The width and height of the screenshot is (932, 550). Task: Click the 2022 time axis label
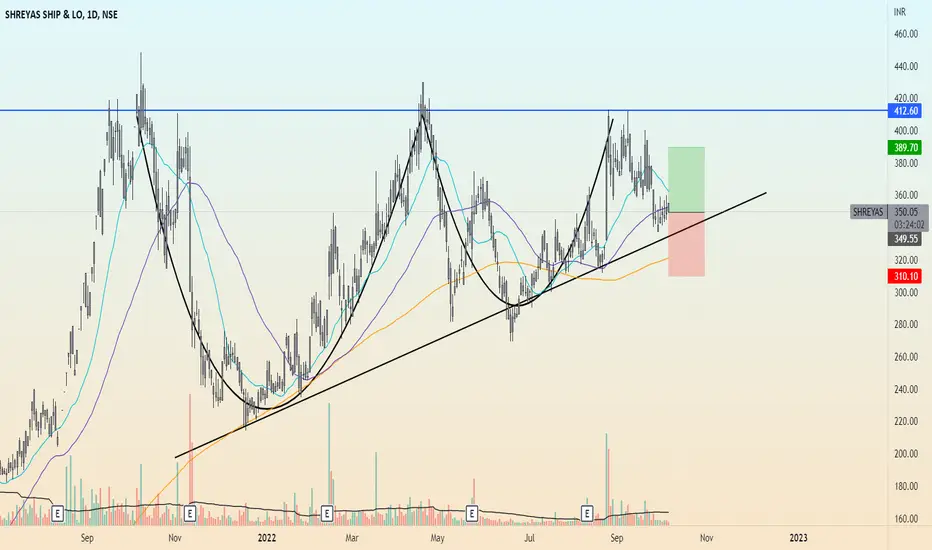[x=267, y=538]
